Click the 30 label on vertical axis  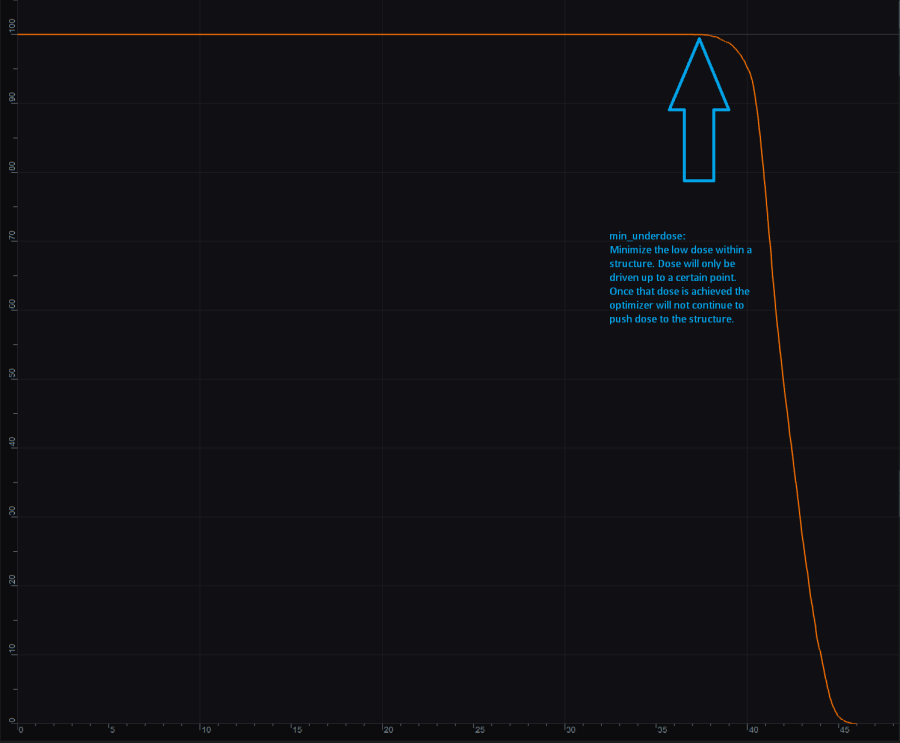point(13,512)
